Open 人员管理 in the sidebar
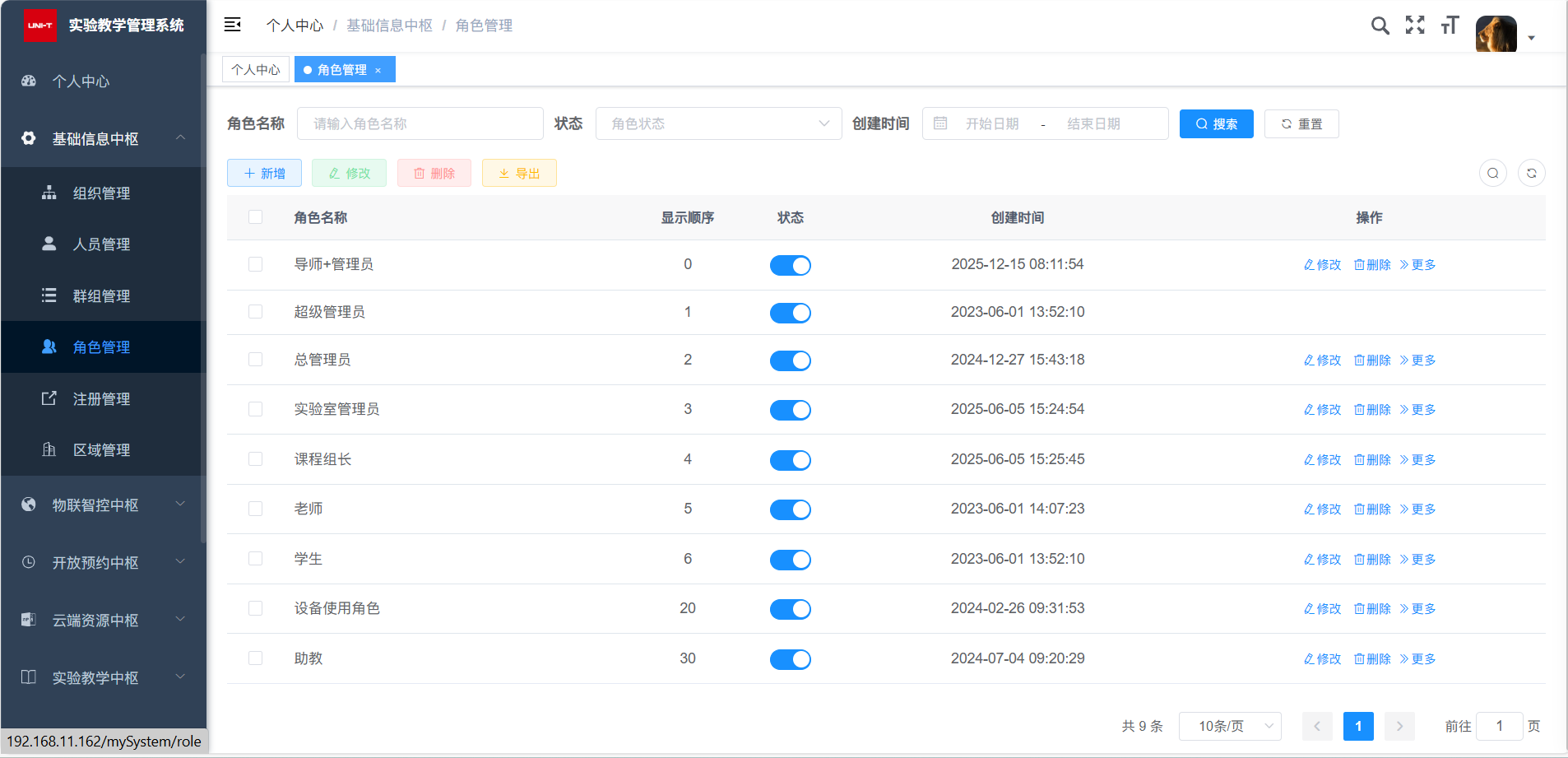The height and width of the screenshot is (758, 1568). (x=101, y=244)
